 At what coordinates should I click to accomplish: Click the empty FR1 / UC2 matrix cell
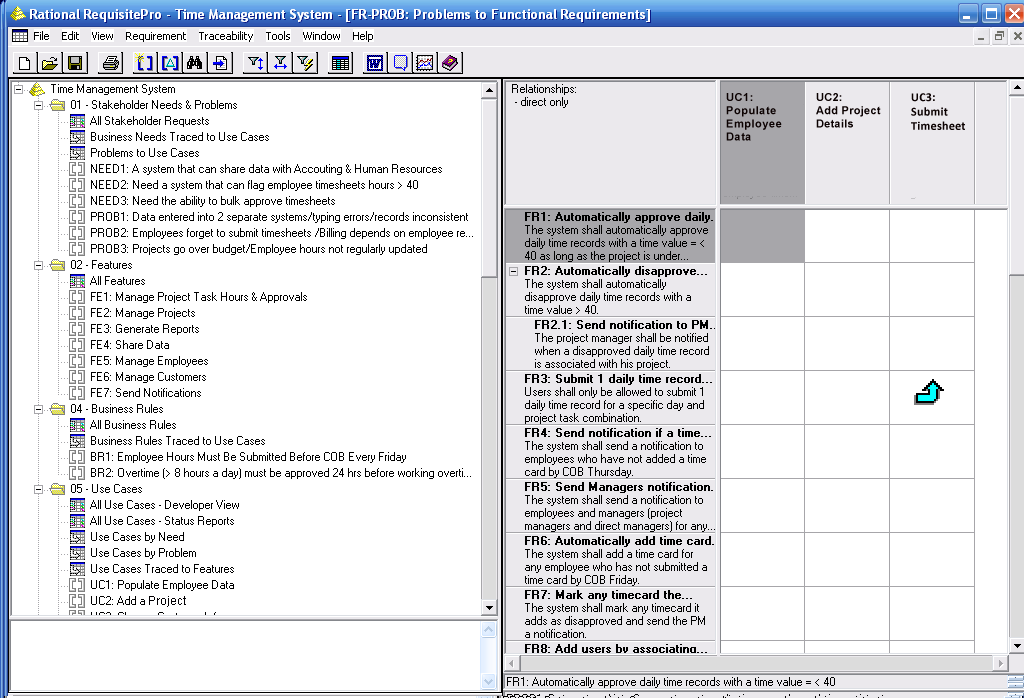coord(847,236)
